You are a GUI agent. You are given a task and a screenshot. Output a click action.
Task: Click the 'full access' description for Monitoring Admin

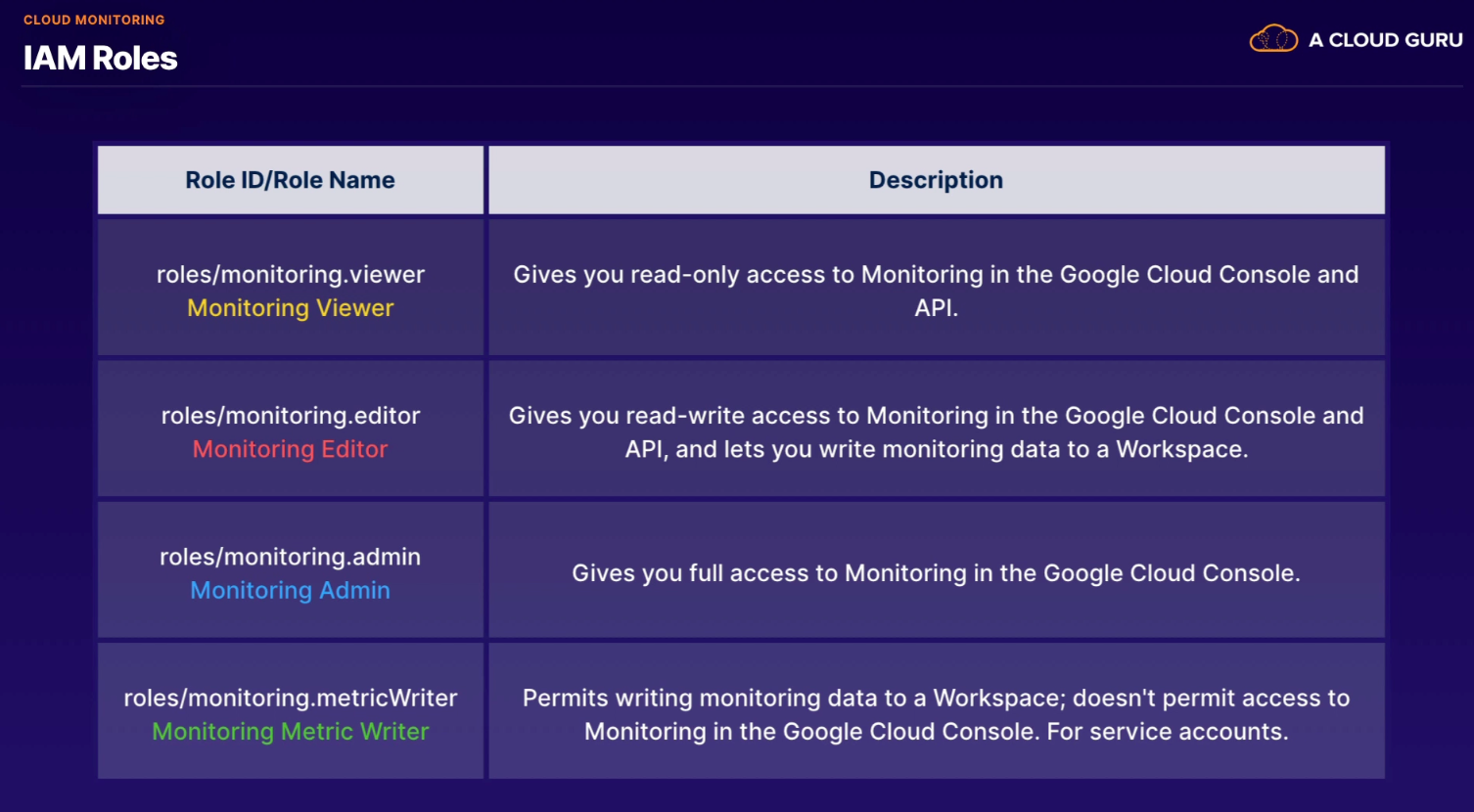936,573
